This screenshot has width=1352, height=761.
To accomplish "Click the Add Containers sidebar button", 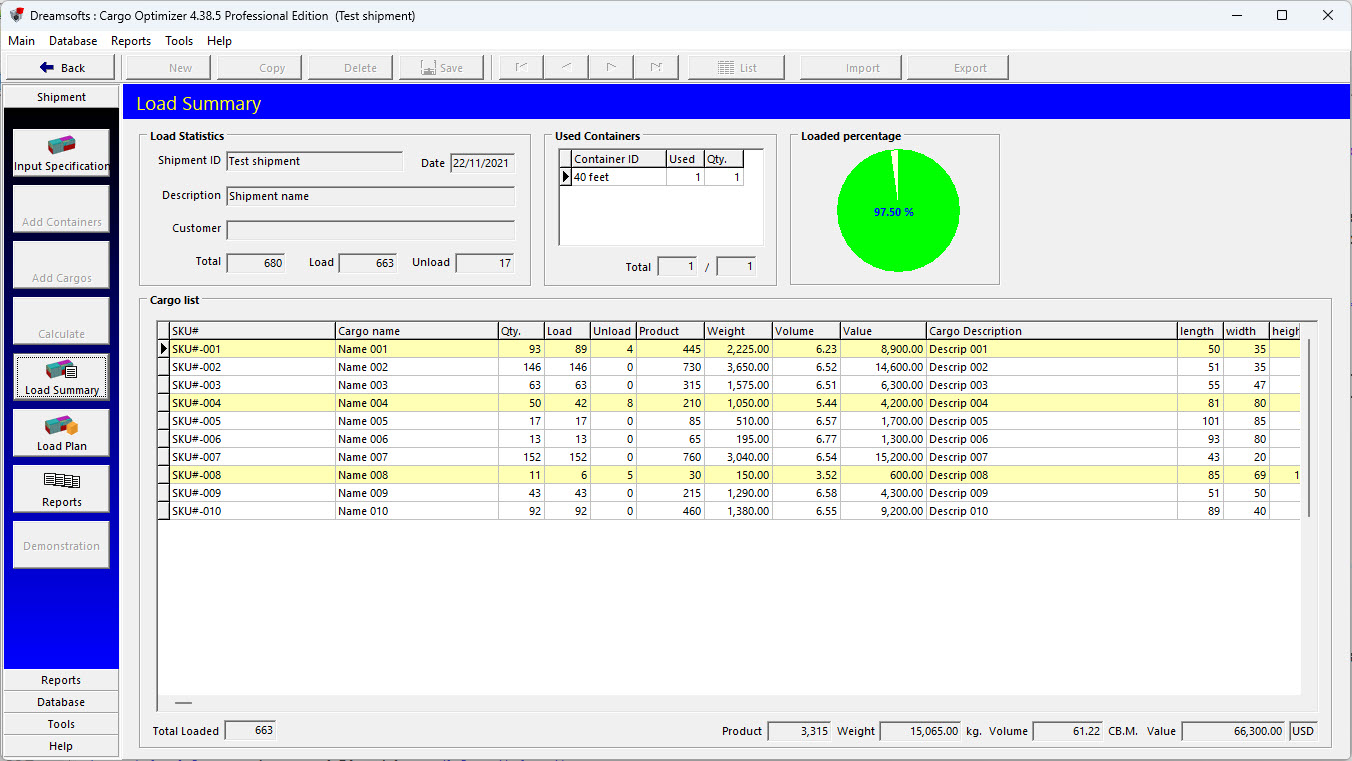I will tap(61, 209).
